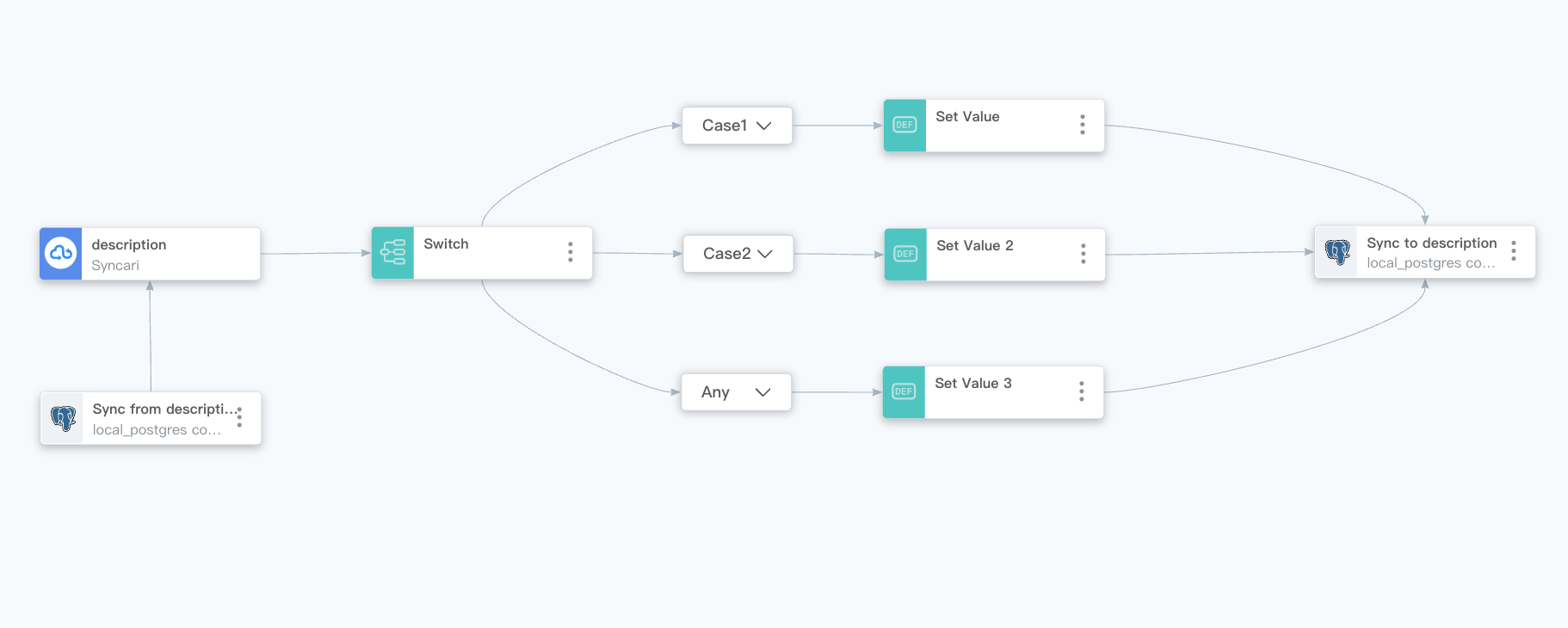1568x628 pixels.
Task: Click the Postgres icon on Sync from description
Action: 63,418
